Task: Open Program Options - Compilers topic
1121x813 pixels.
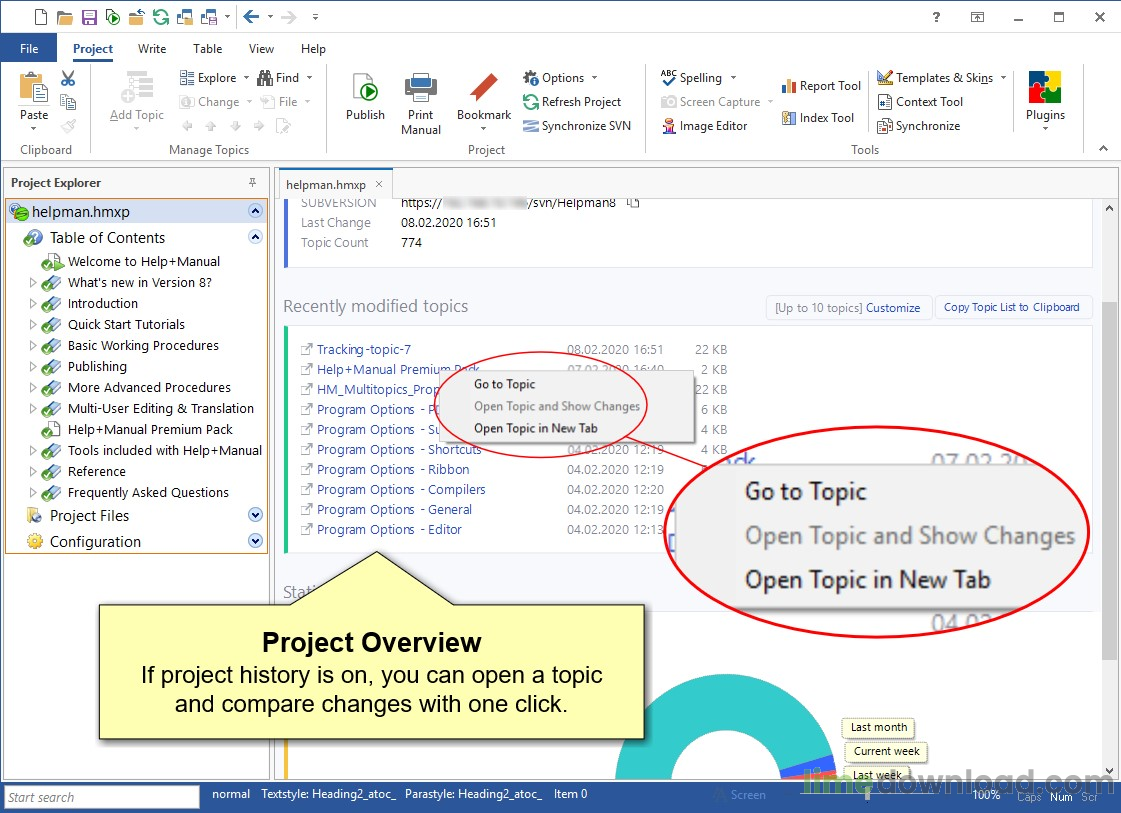Action: (400, 489)
